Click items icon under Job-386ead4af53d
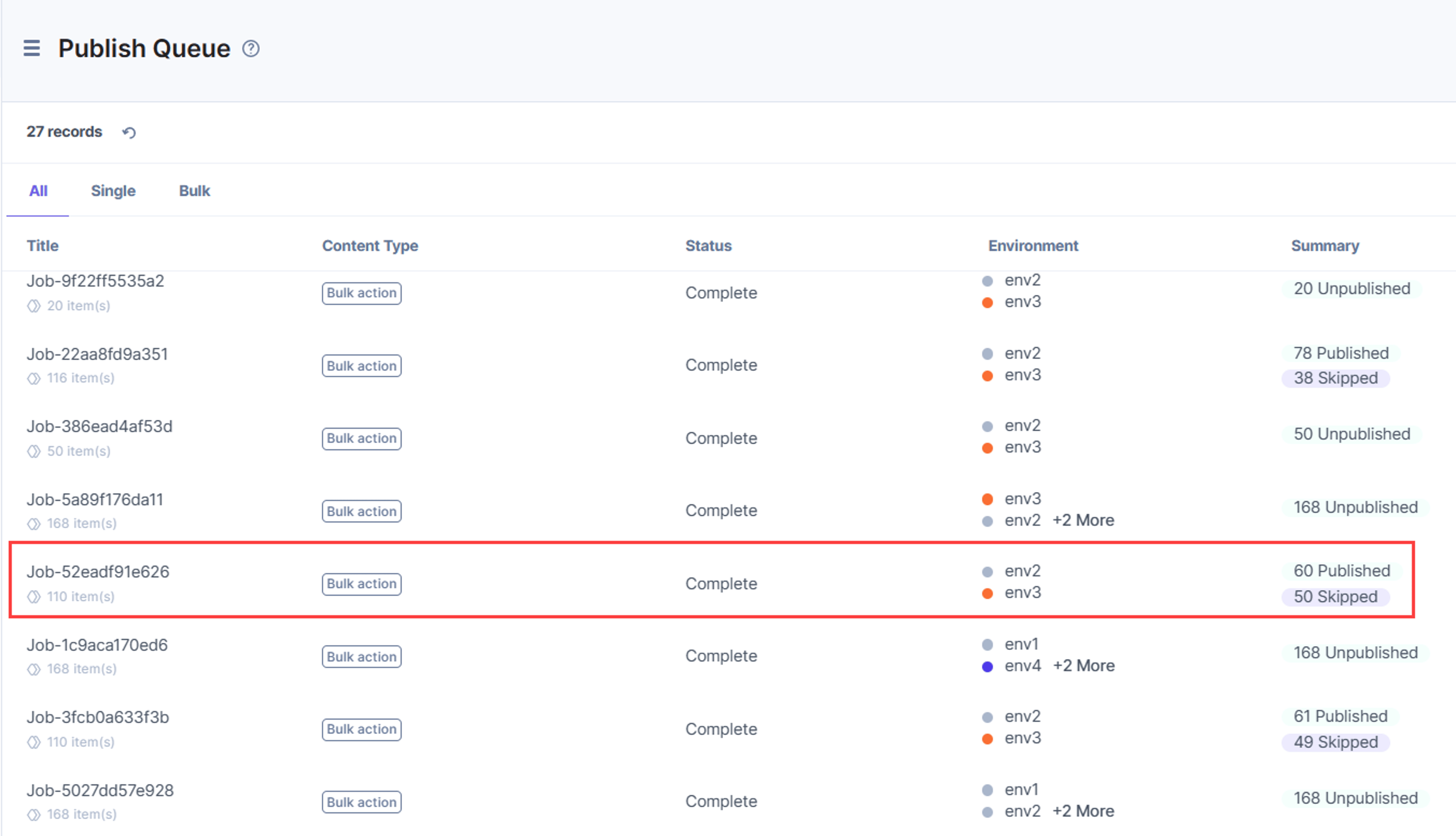Screen dimensions: 1456x836 (x=34, y=451)
